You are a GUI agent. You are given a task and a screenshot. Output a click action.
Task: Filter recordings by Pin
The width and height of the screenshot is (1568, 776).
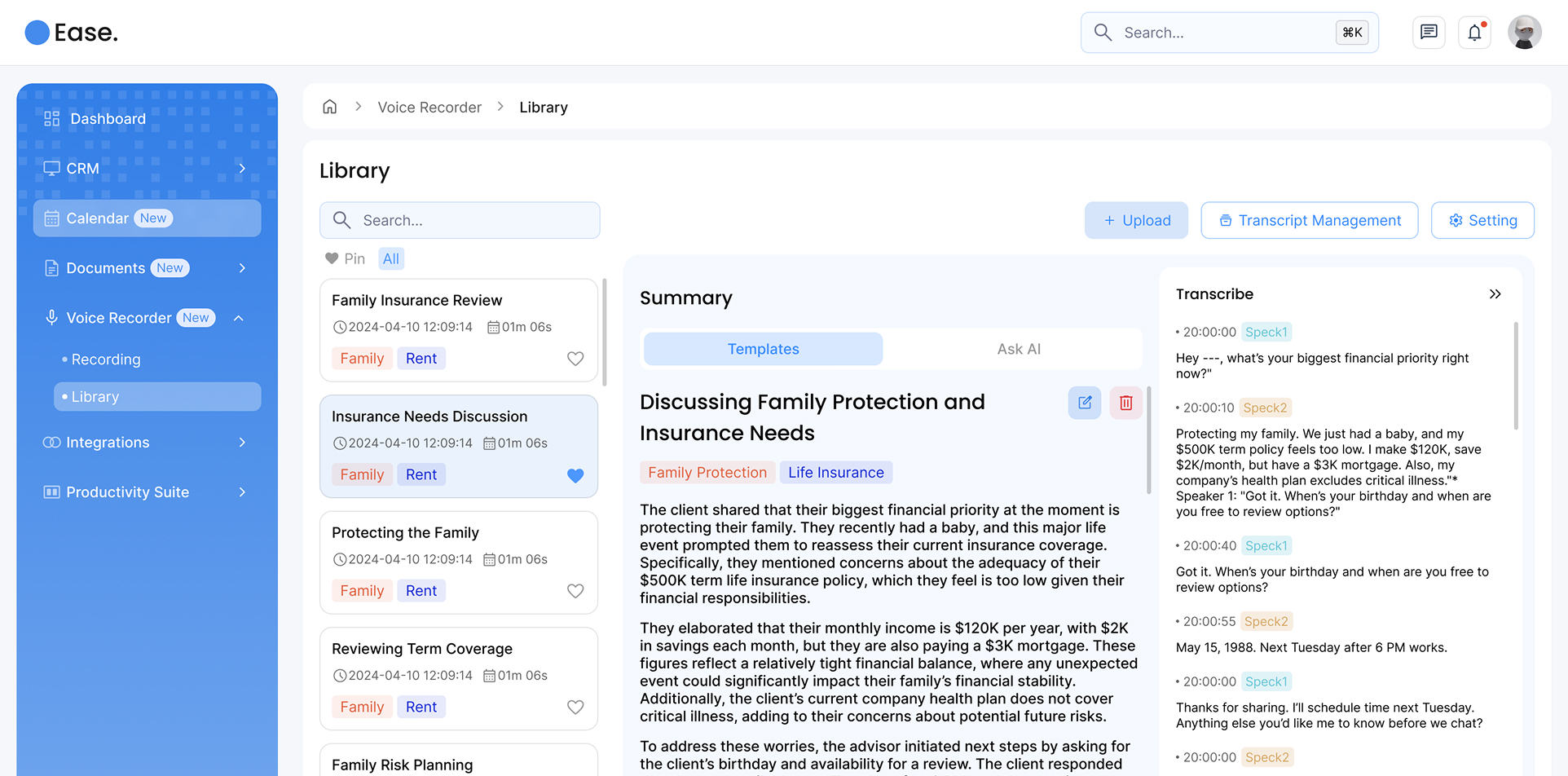click(345, 258)
